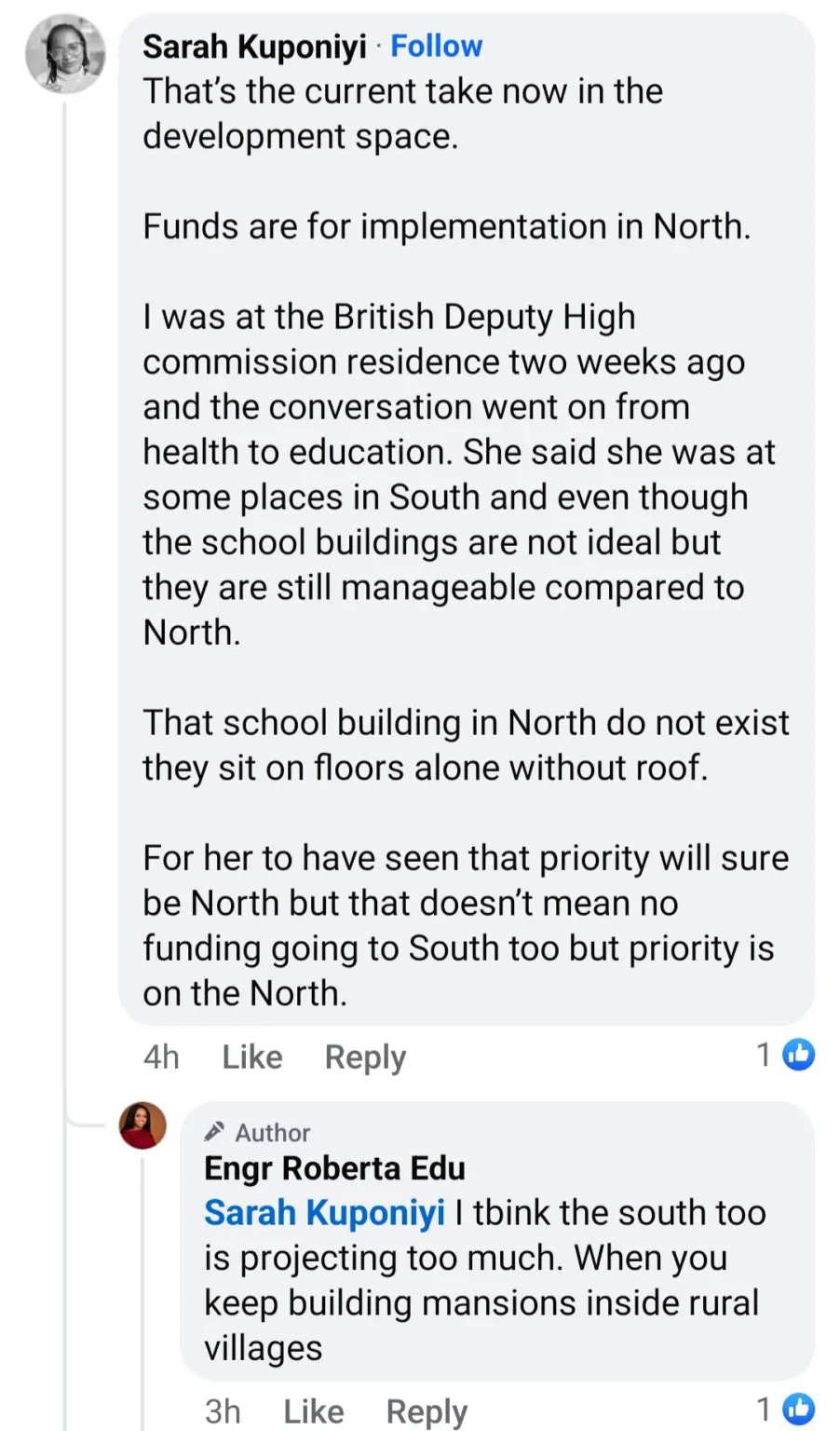Open the 3h reply timestamp
Screen dimensions: 840x1431
coord(223,1411)
